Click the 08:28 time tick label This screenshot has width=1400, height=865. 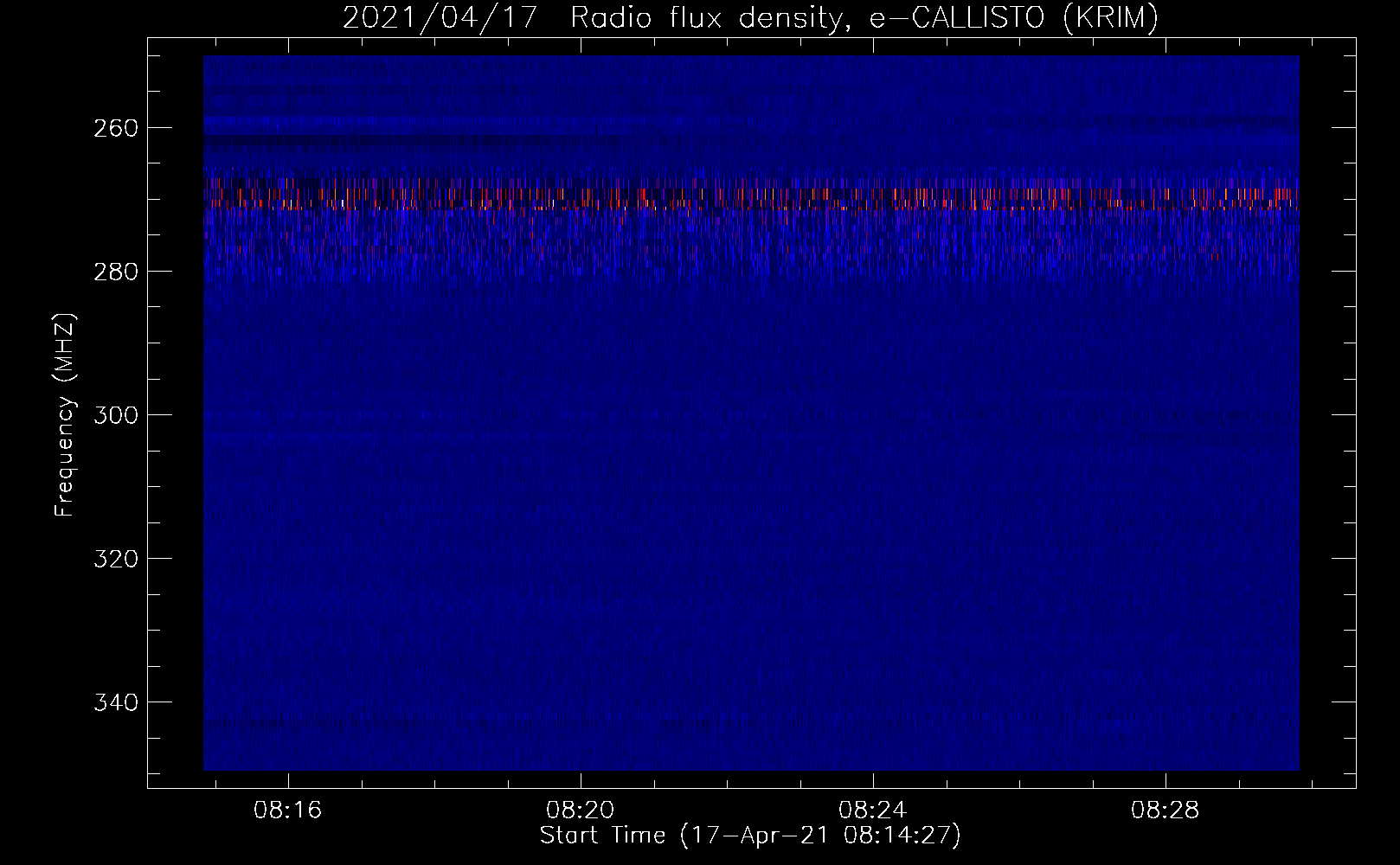point(1166,811)
